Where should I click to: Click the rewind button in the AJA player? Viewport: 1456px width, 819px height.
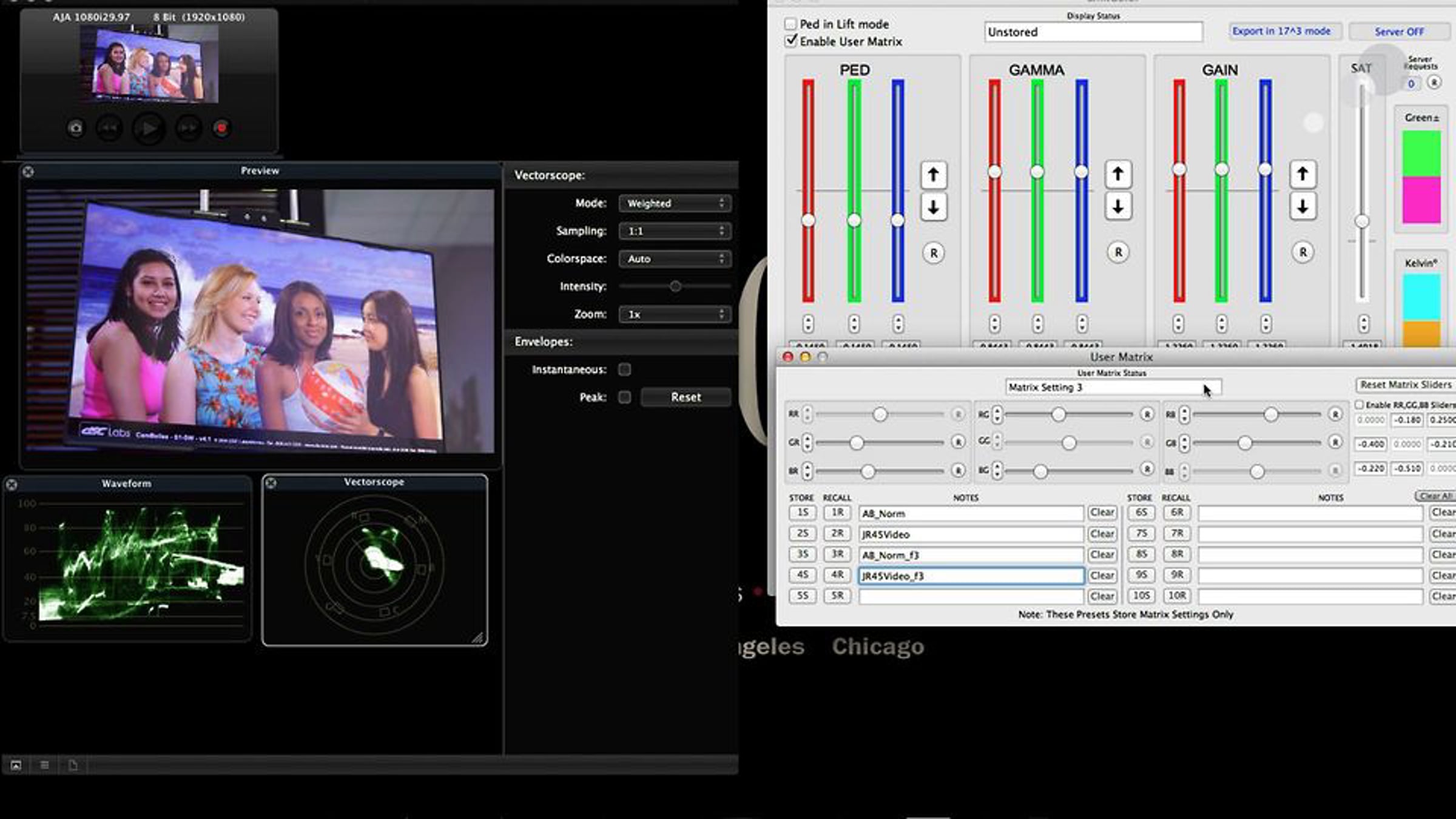tap(109, 128)
